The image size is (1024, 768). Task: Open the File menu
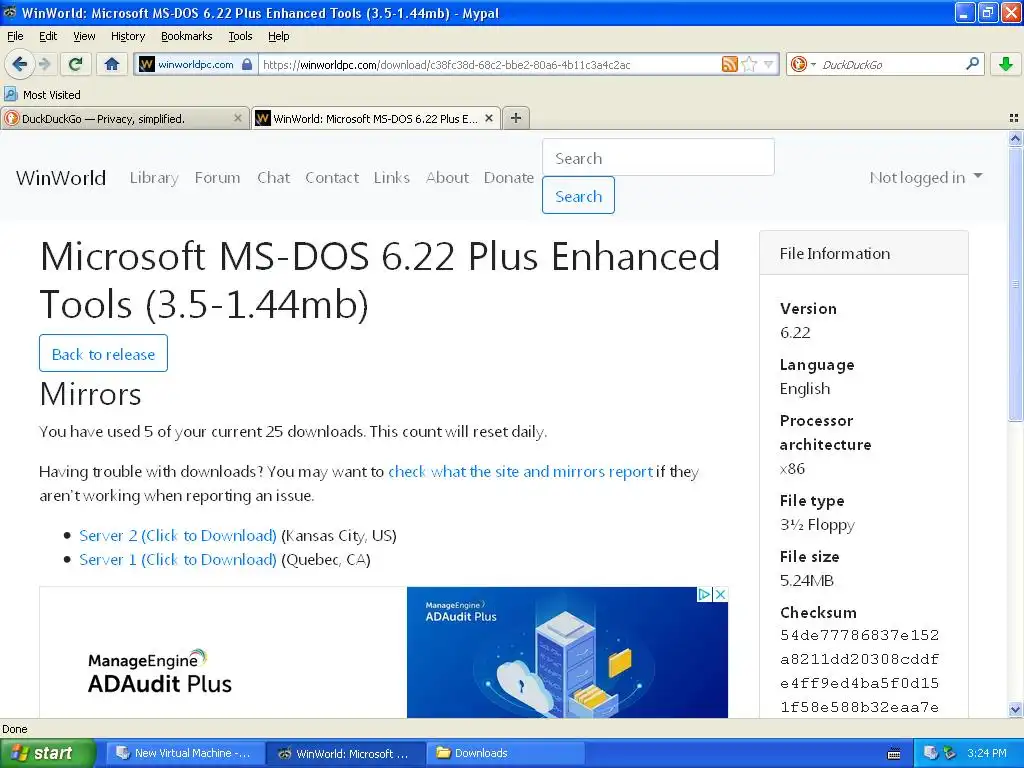tap(15, 36)
